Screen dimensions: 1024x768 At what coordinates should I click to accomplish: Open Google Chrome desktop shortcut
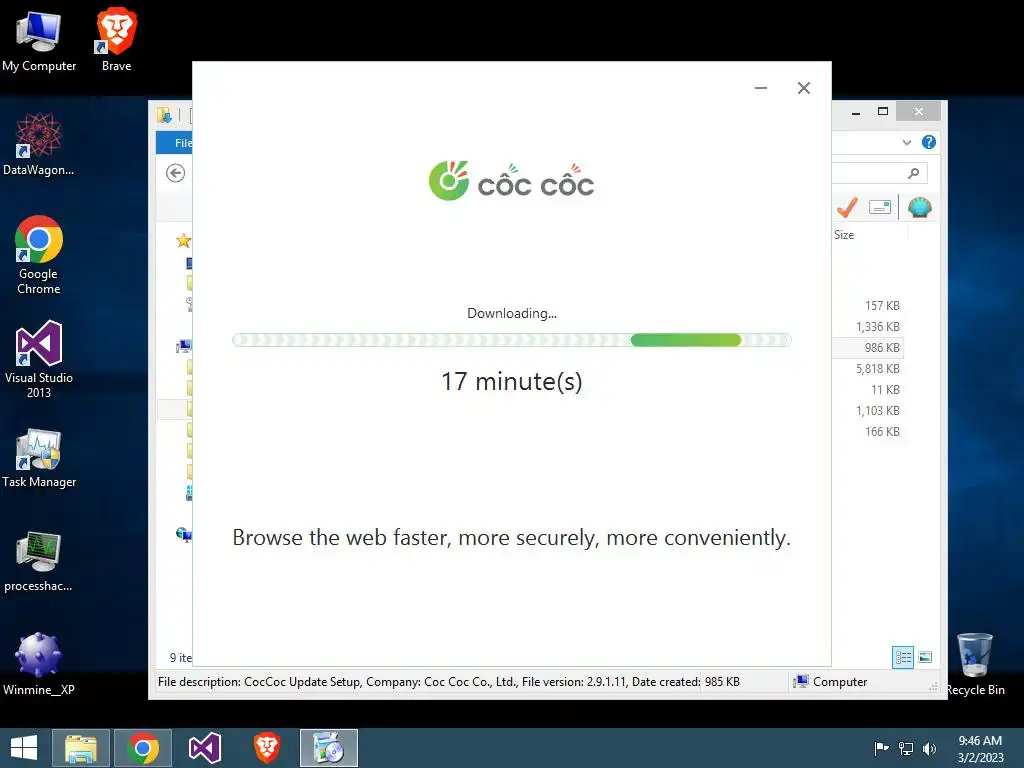click(39, 255)
